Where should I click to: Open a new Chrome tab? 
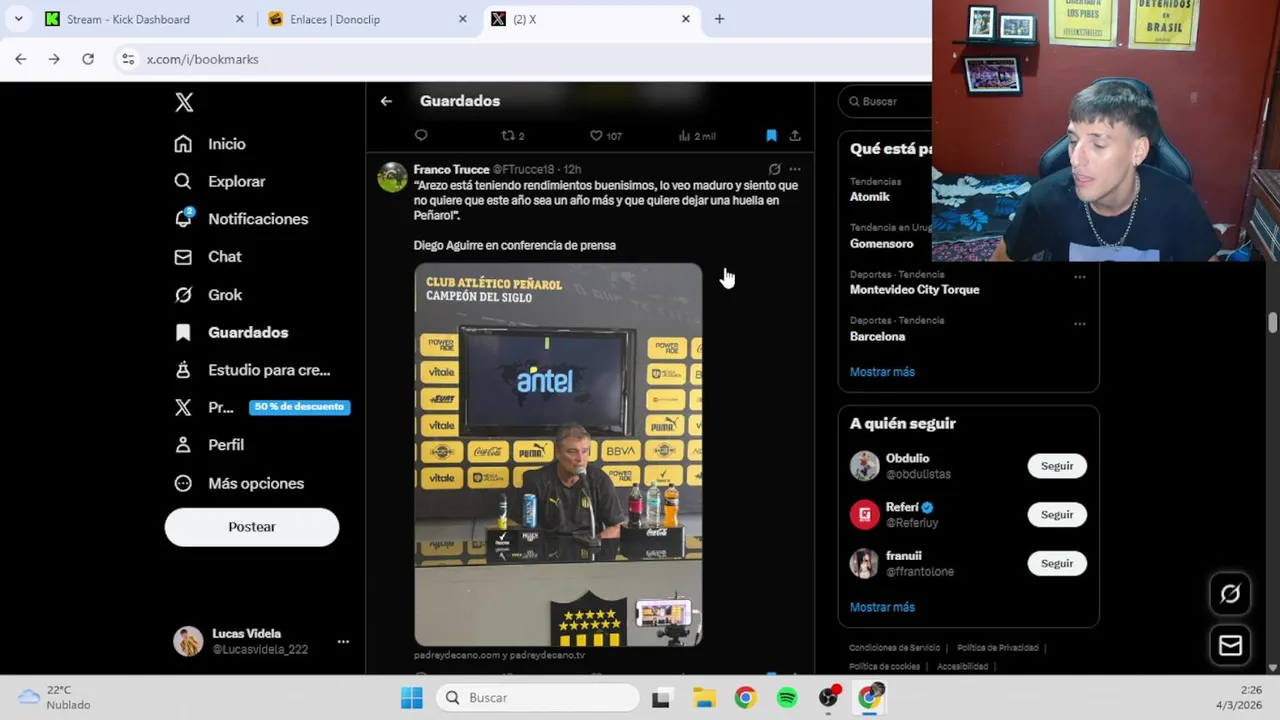click(719, 19)
